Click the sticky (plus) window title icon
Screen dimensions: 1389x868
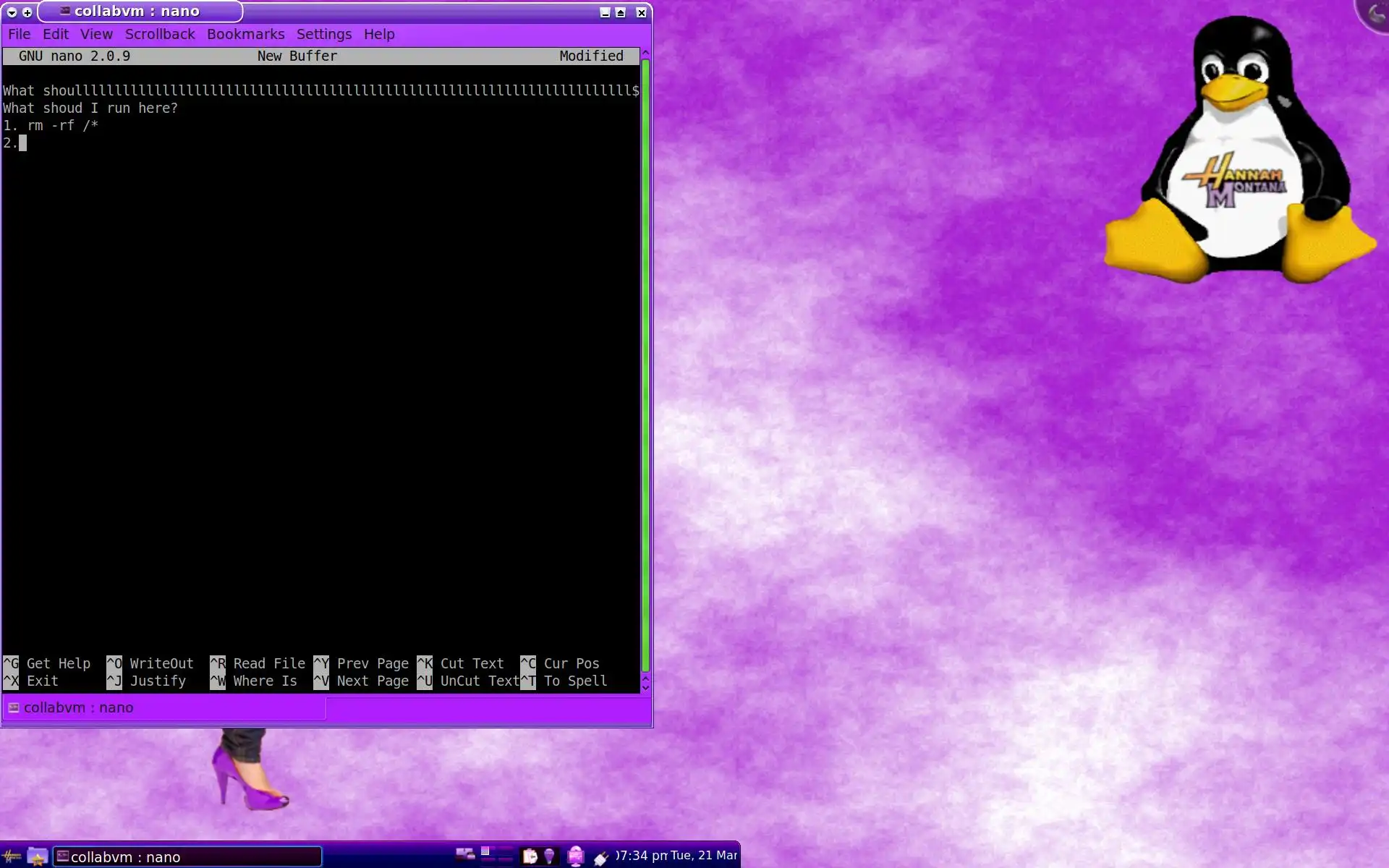[27, 12]
